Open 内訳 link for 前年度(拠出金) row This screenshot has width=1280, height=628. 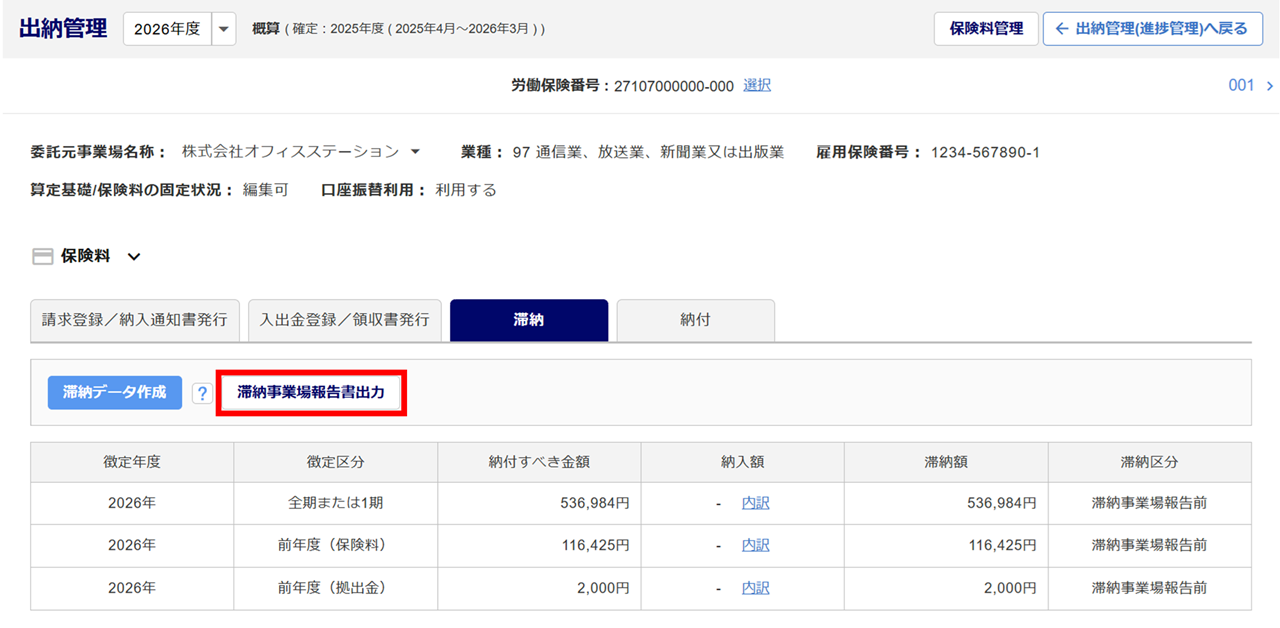[756, 589]
